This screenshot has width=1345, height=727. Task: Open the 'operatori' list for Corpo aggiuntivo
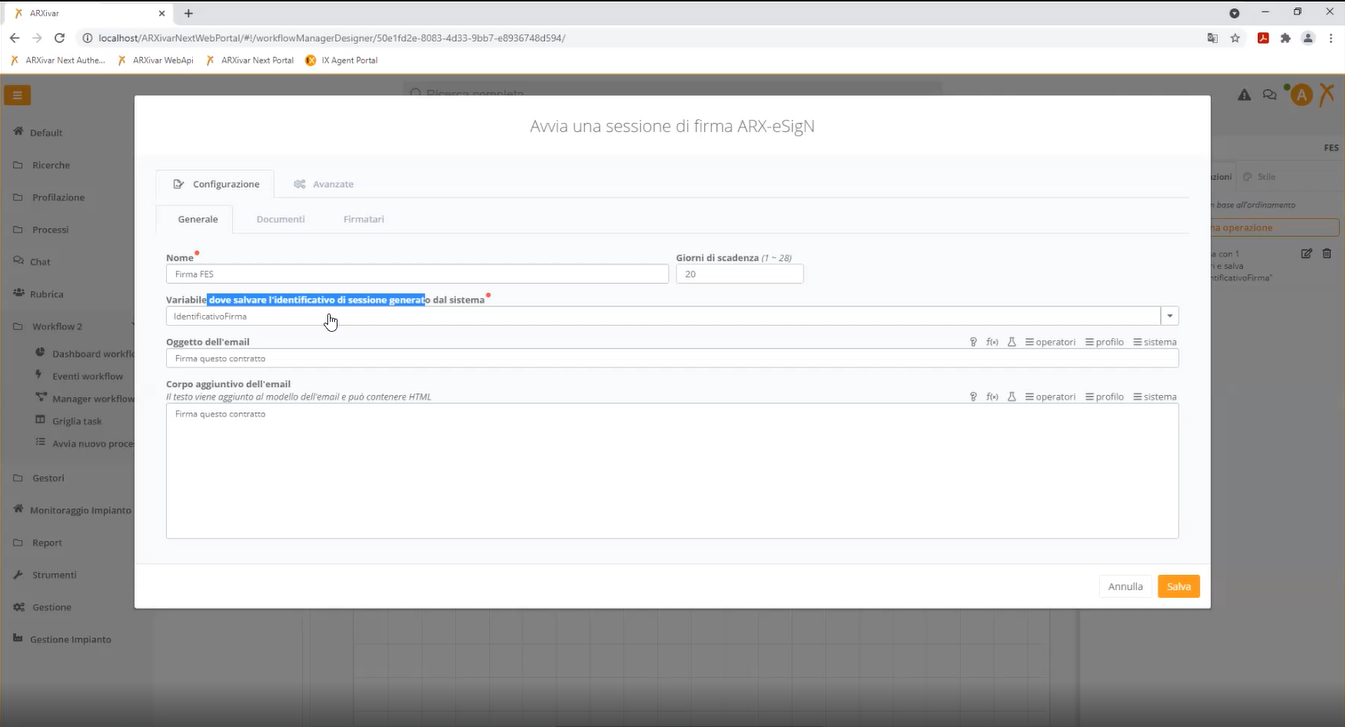[x=1050, y=397]
